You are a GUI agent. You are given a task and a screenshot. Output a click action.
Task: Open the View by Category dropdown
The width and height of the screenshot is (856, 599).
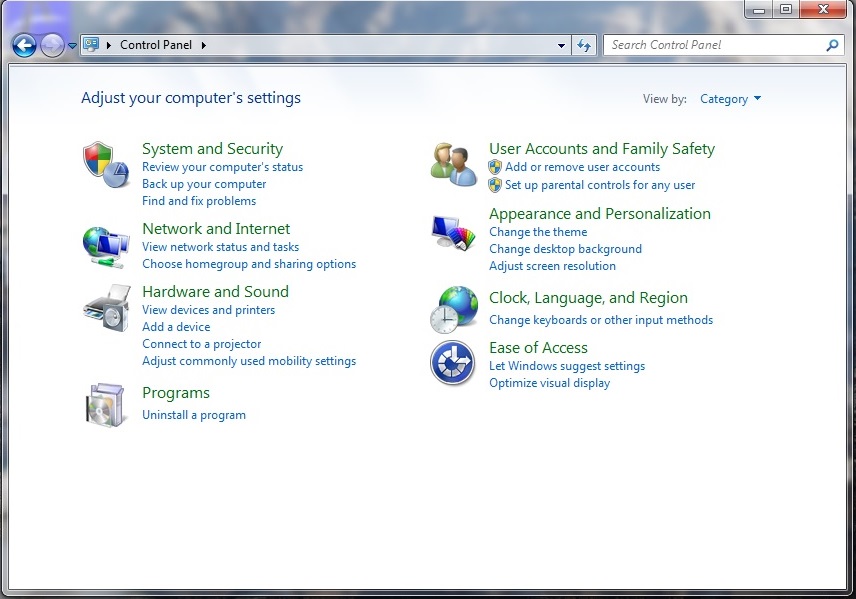[x=730, y=99]
